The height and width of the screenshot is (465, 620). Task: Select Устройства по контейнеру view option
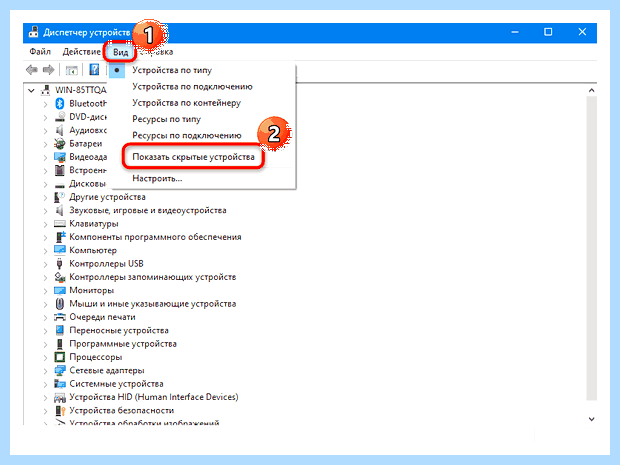point(186,103)
